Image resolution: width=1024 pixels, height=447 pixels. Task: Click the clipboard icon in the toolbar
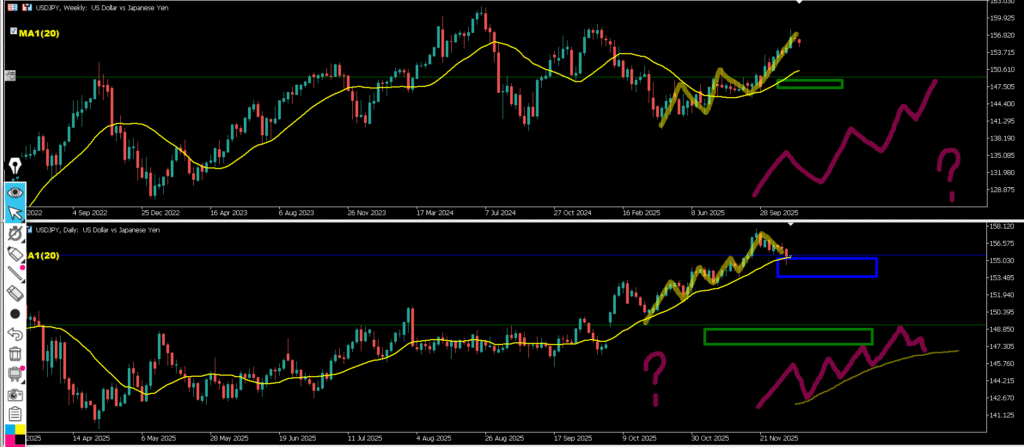(15, 414)
